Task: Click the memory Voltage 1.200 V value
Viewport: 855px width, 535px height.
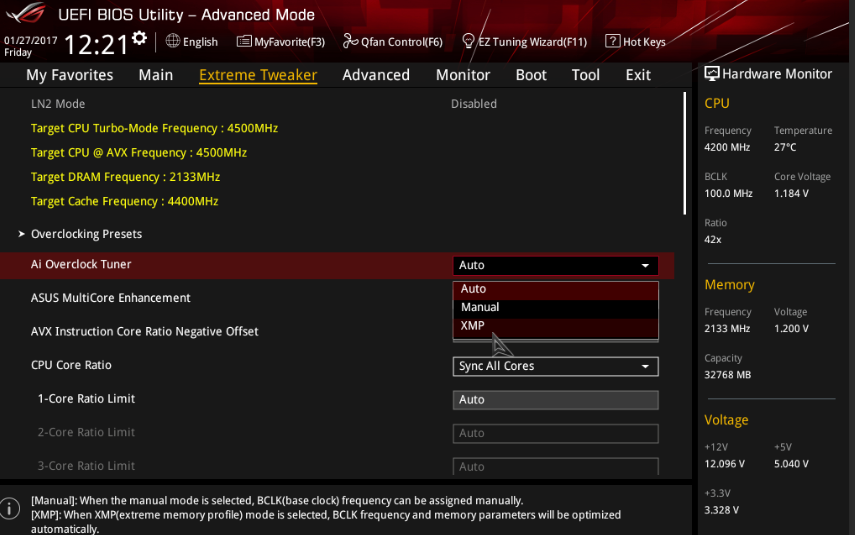Action: [x=791, y=328]
